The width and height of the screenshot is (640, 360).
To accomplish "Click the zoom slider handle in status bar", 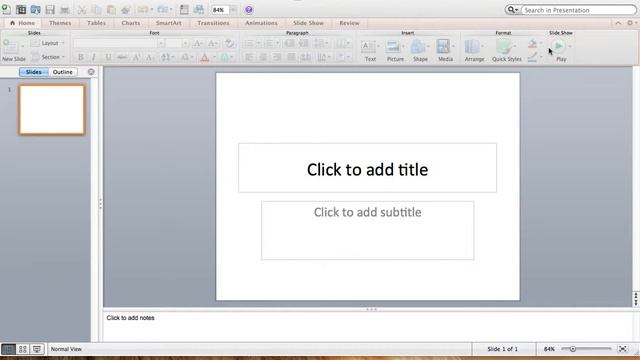I will (573, 349).
